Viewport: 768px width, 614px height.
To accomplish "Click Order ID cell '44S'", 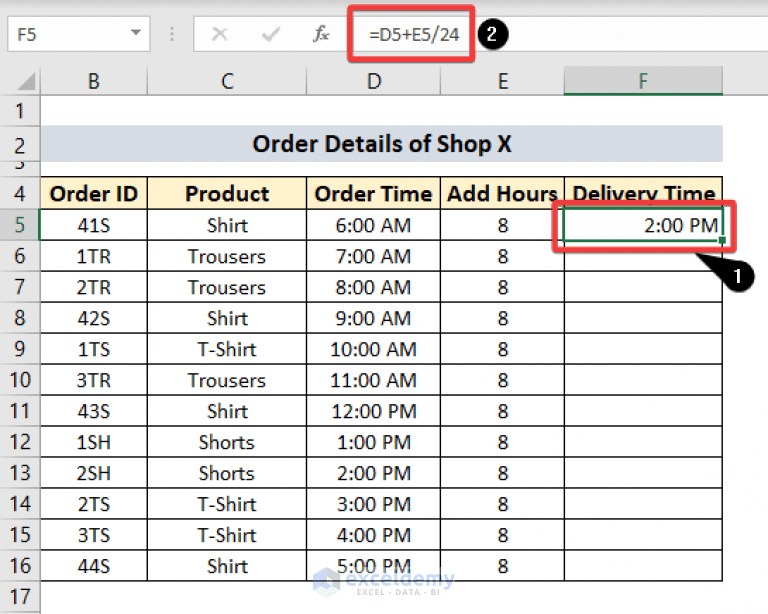I will coord(94,566).
